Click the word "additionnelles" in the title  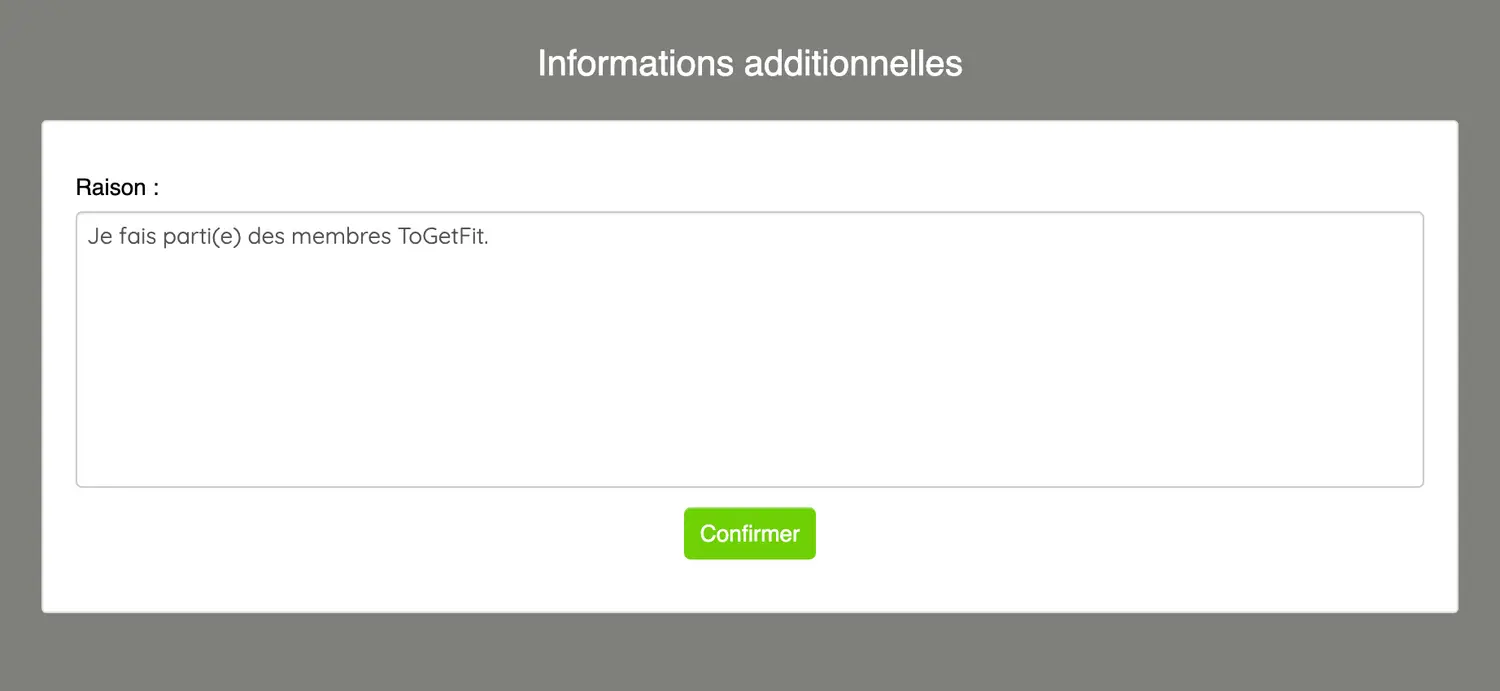[x=853, y=63]
